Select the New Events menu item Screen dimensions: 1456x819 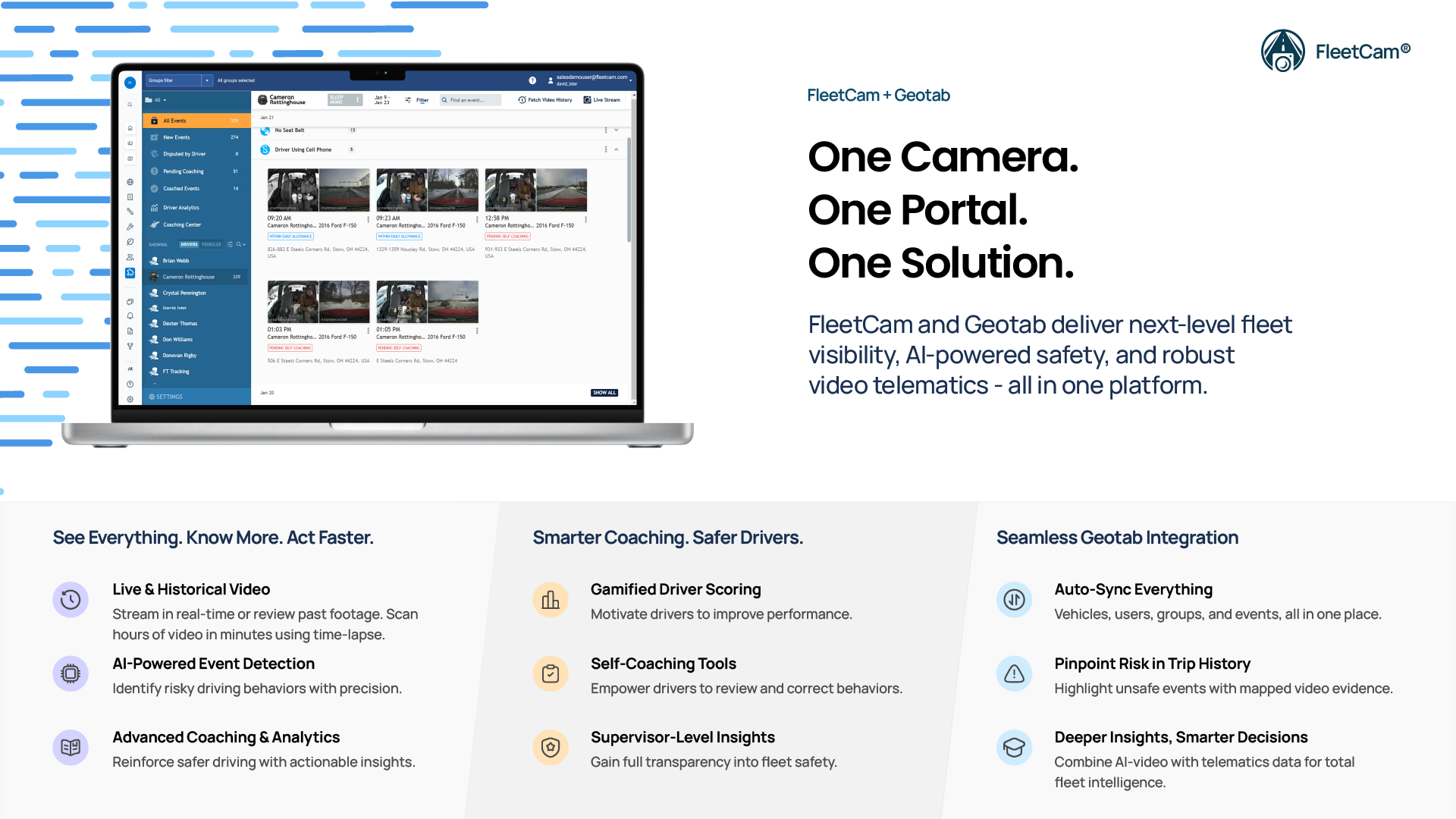[177, 137]
